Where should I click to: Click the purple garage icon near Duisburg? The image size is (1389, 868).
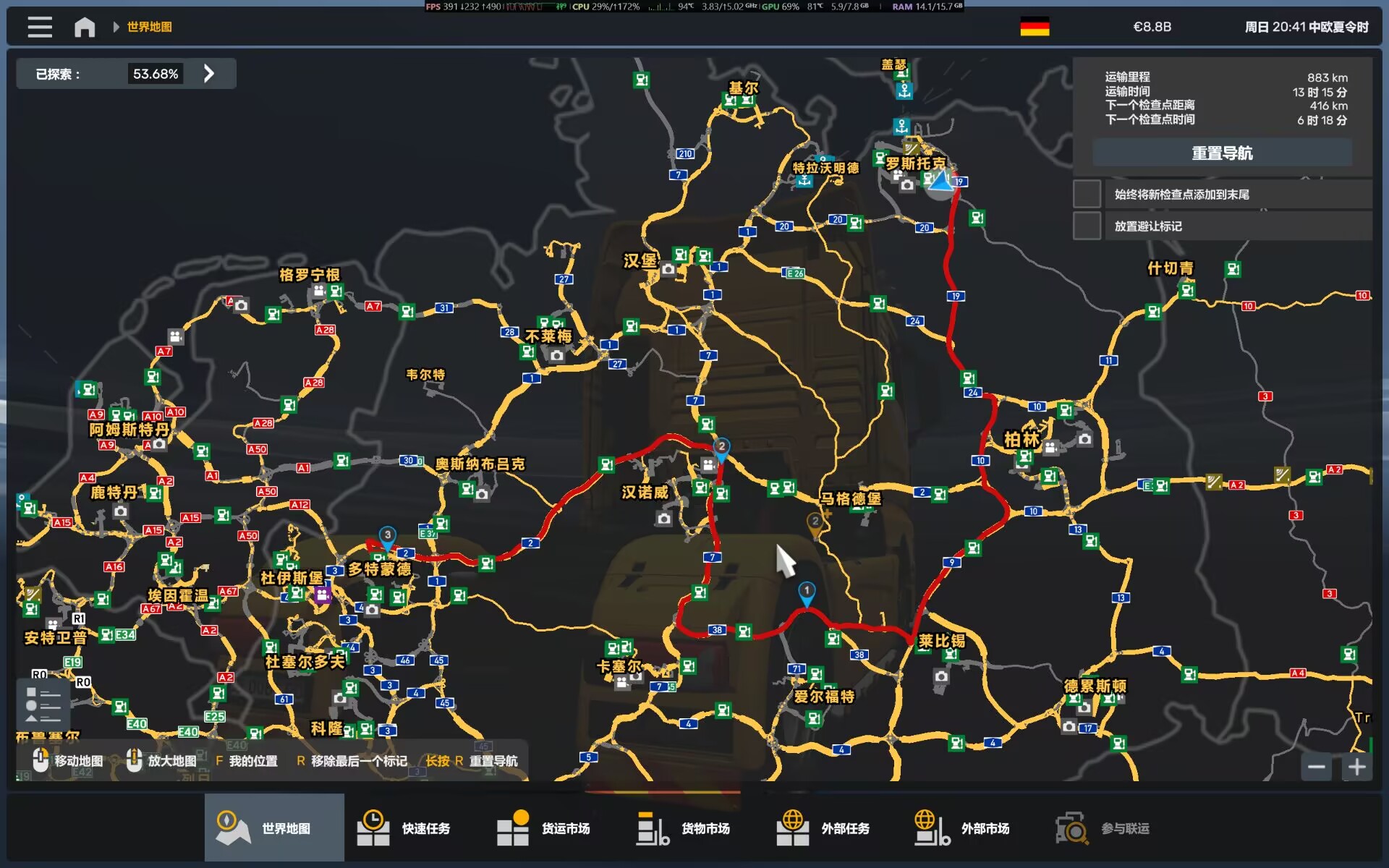(x=322, y=595)
